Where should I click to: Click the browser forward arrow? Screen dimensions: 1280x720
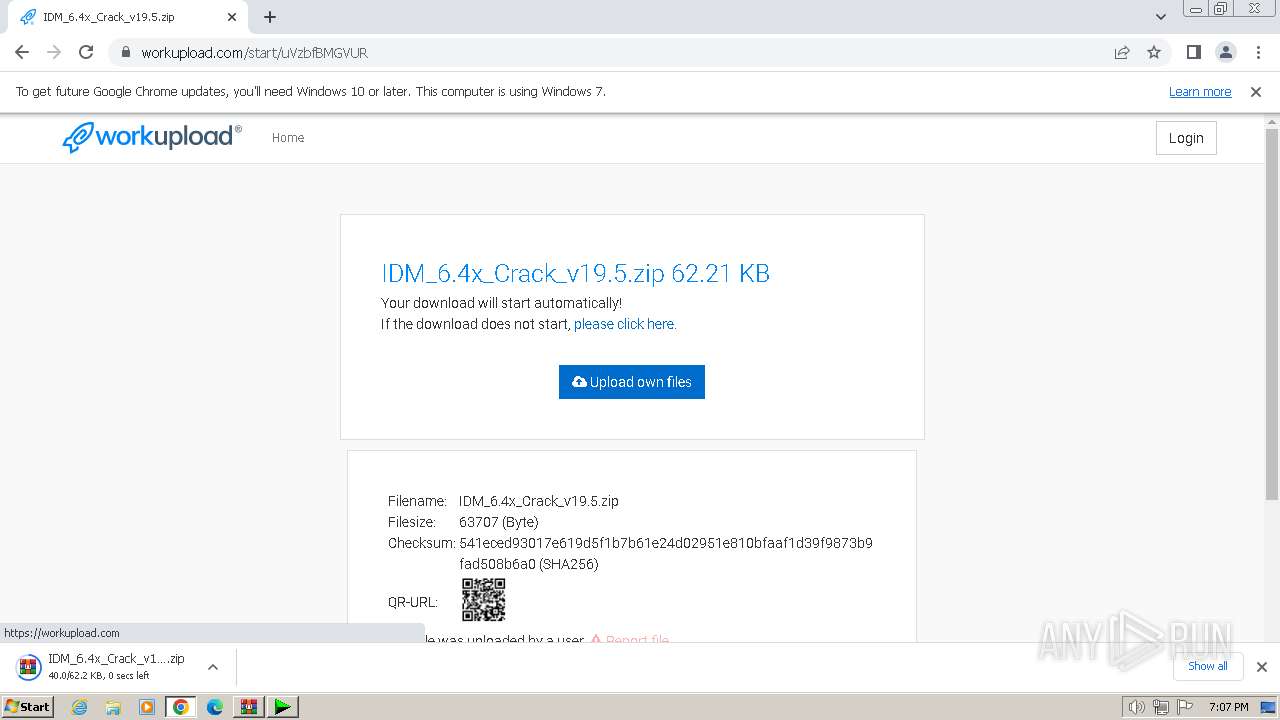pyautogui.click(x=54, y=53)
